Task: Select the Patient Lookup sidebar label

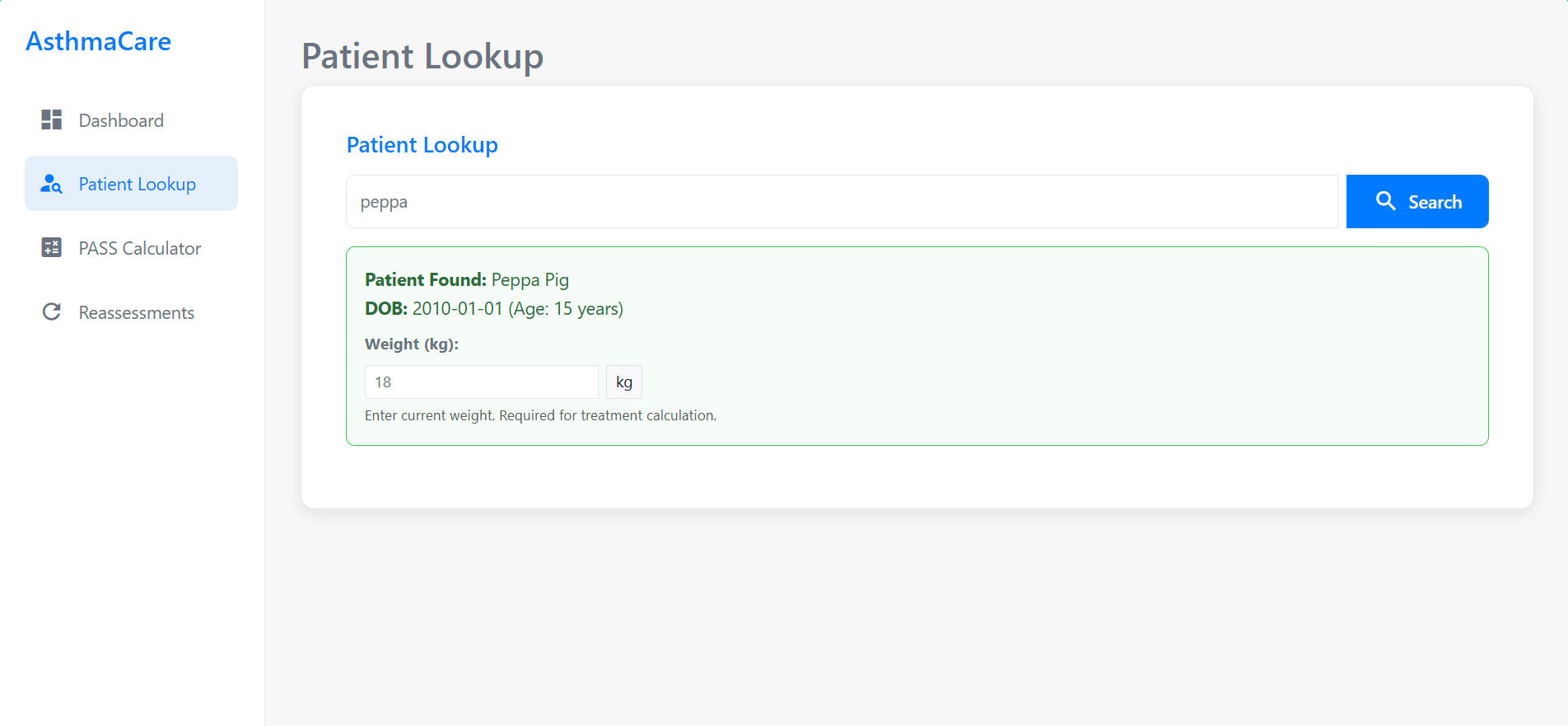Action: [x=138, y=185]
